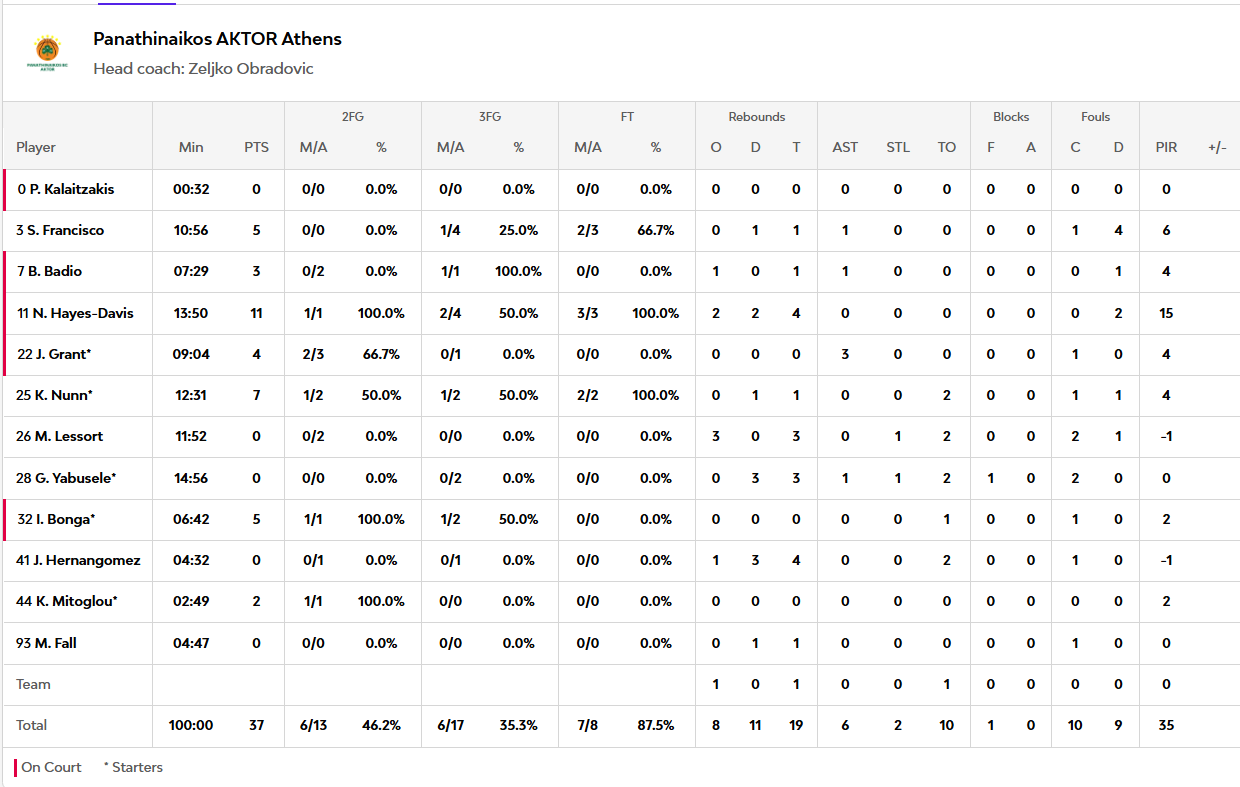
Task: Click the PIR column header
Action: tap(1166, 147)
